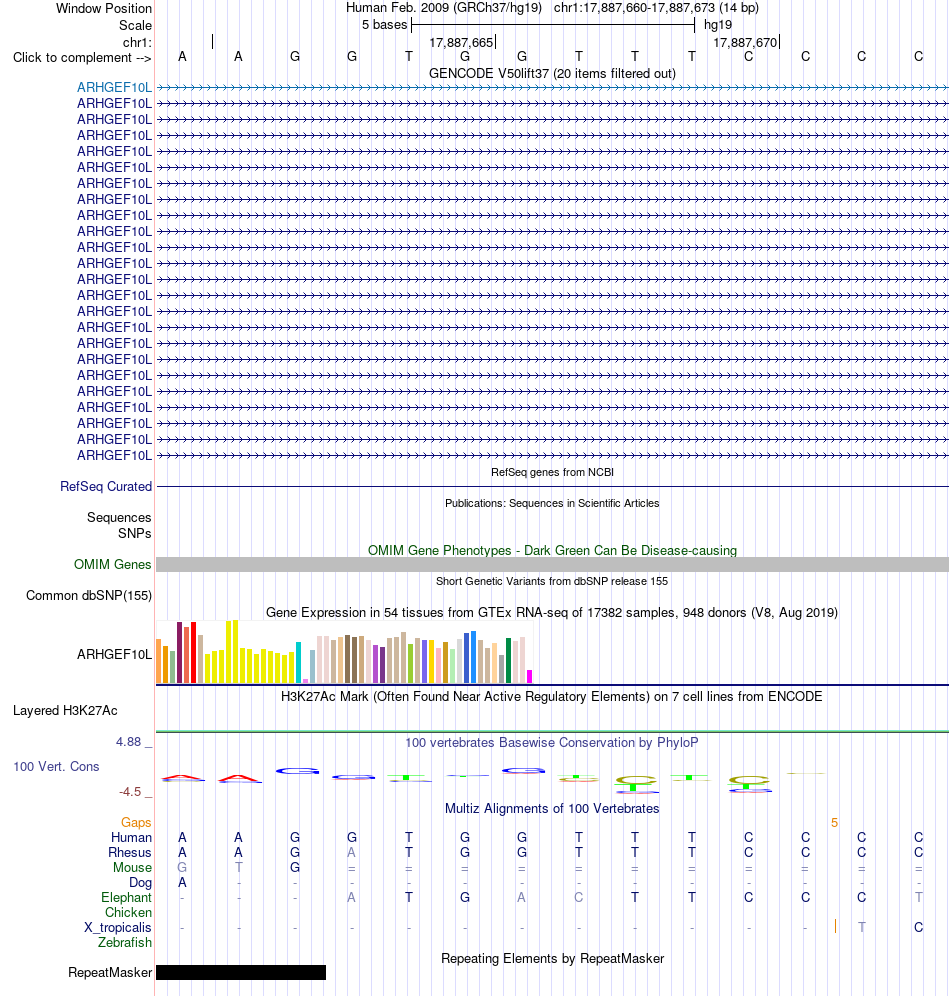Click the magenta bar in GTEx chart

point(530,676)
